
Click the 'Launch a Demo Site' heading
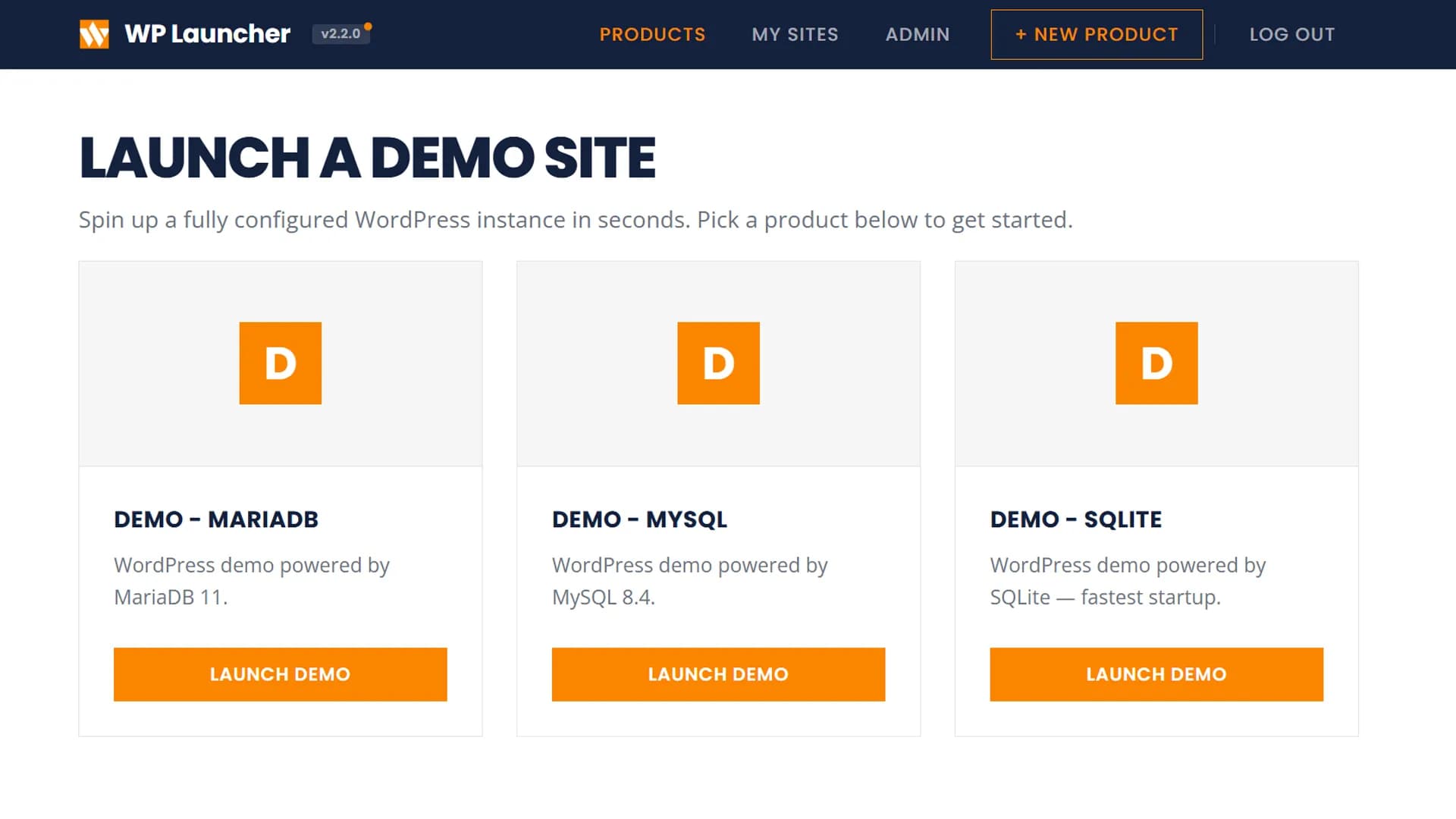[x=367, y=158]
